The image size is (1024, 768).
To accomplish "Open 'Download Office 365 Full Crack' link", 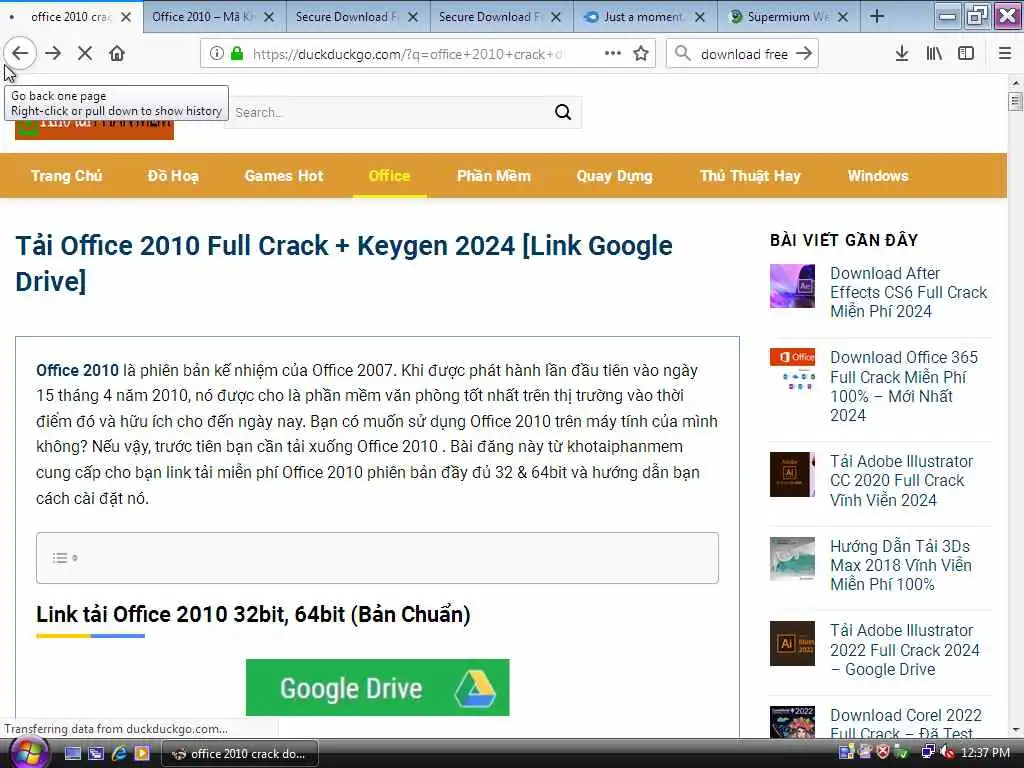I will point(904,386).
